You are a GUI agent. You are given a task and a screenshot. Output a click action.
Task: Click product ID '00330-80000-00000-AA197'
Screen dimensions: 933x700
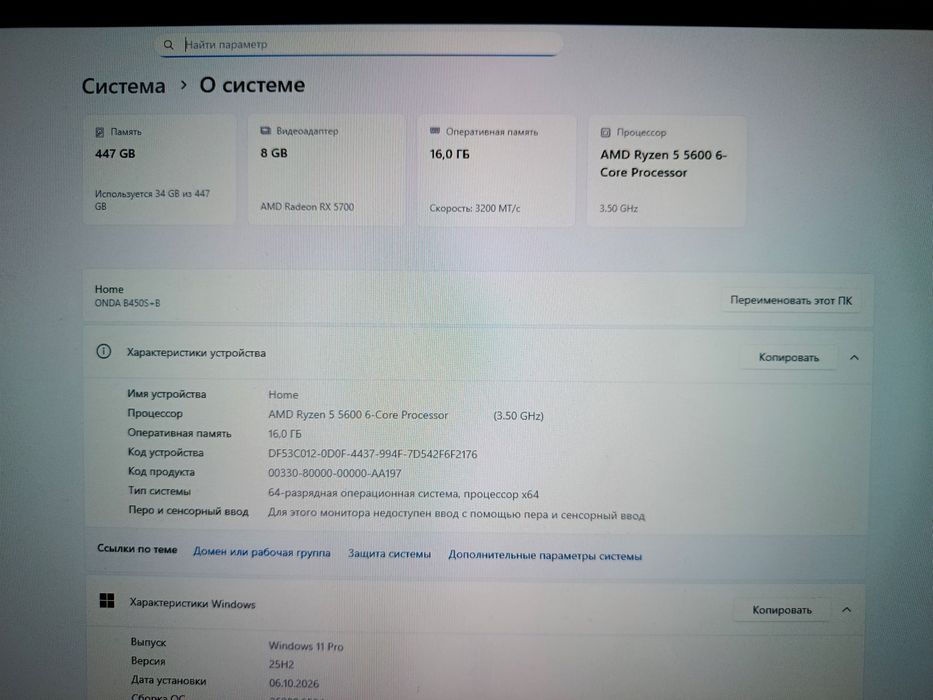pyautogui.click(x=334, y=473)
